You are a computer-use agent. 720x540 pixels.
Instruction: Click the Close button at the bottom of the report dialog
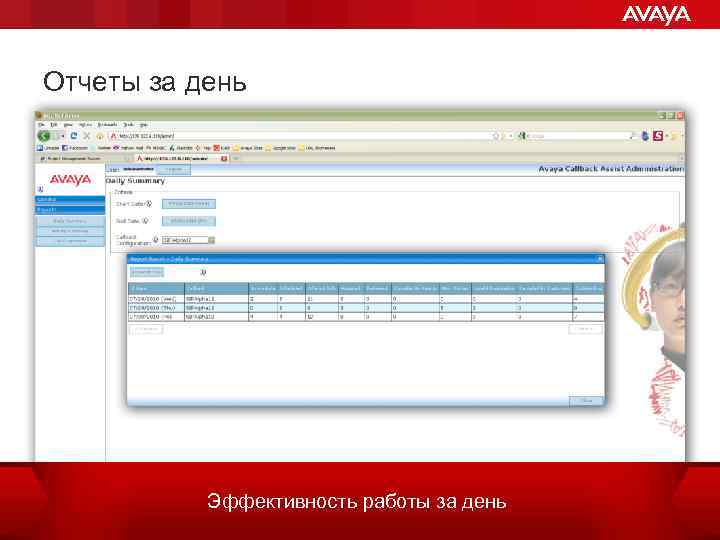click(x=586, y=401)
